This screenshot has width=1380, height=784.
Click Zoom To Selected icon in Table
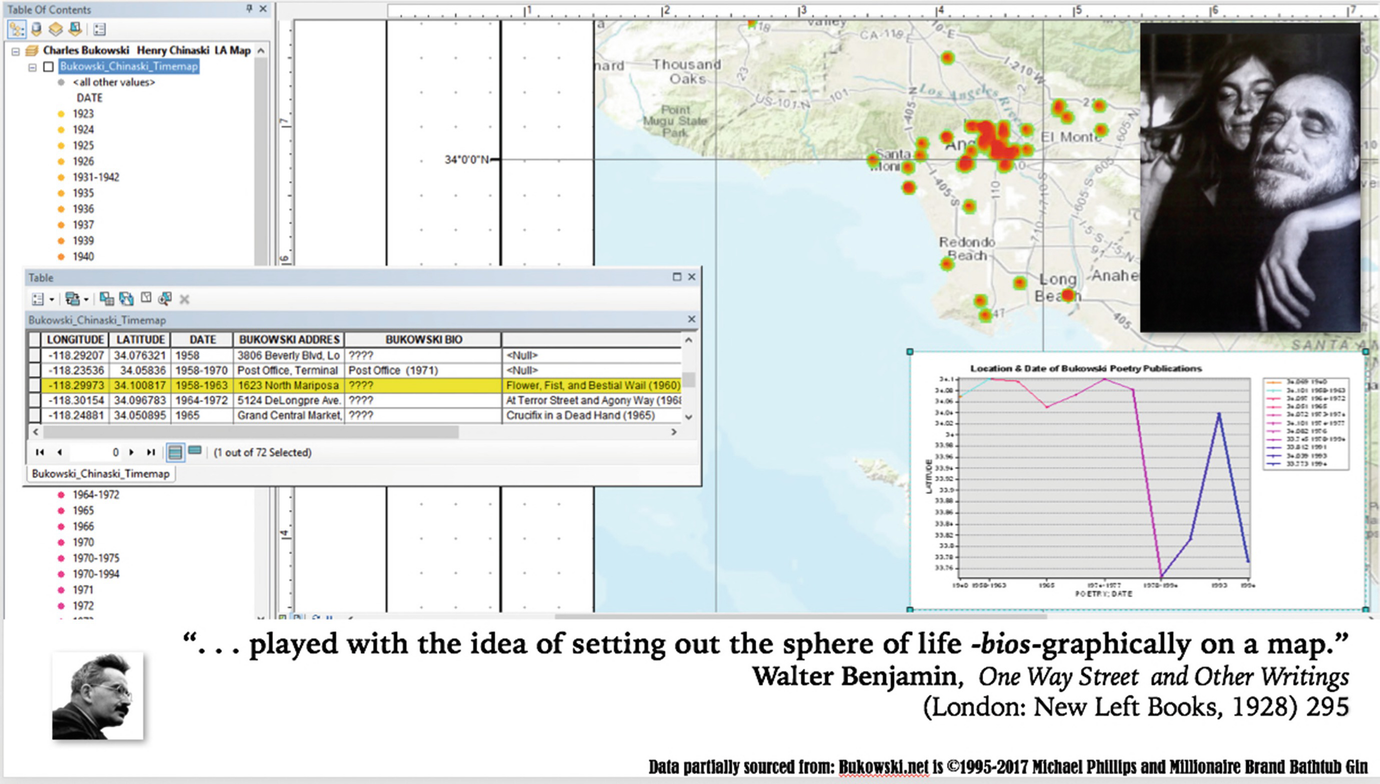tap(165, 298)
